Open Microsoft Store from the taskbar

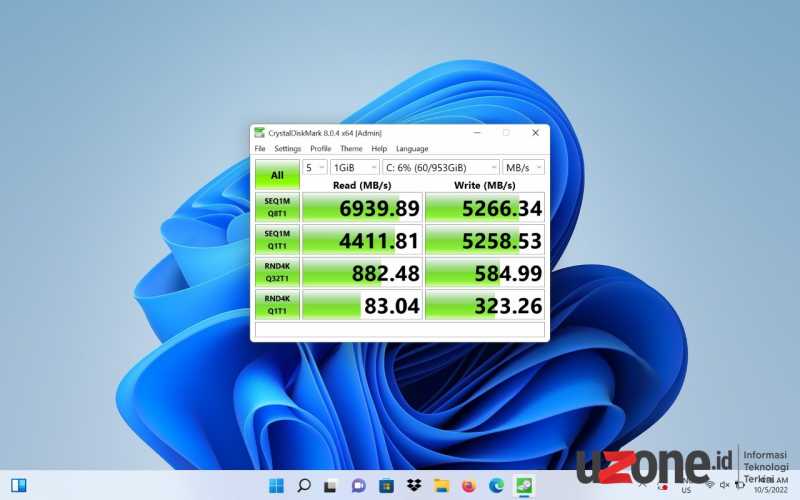386,485
